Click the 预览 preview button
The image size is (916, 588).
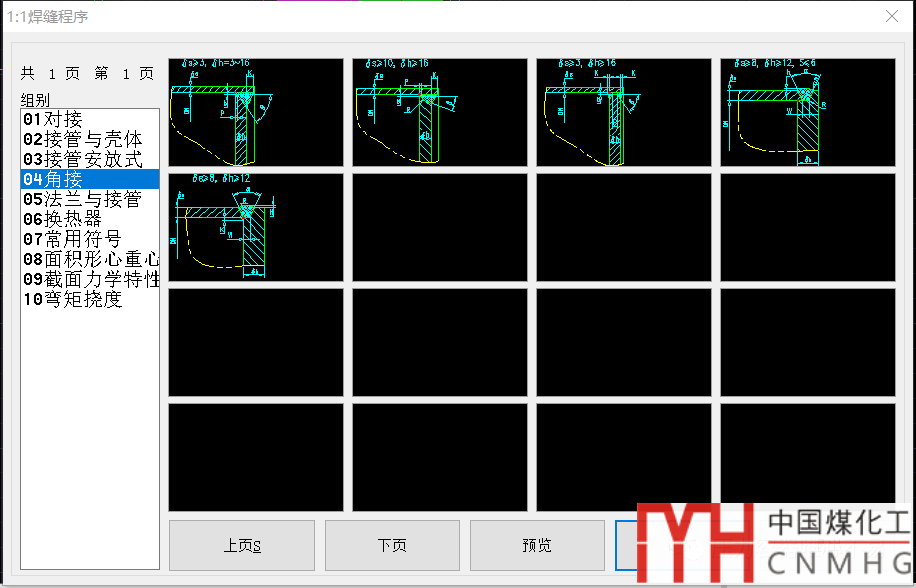tap(537, 545)
